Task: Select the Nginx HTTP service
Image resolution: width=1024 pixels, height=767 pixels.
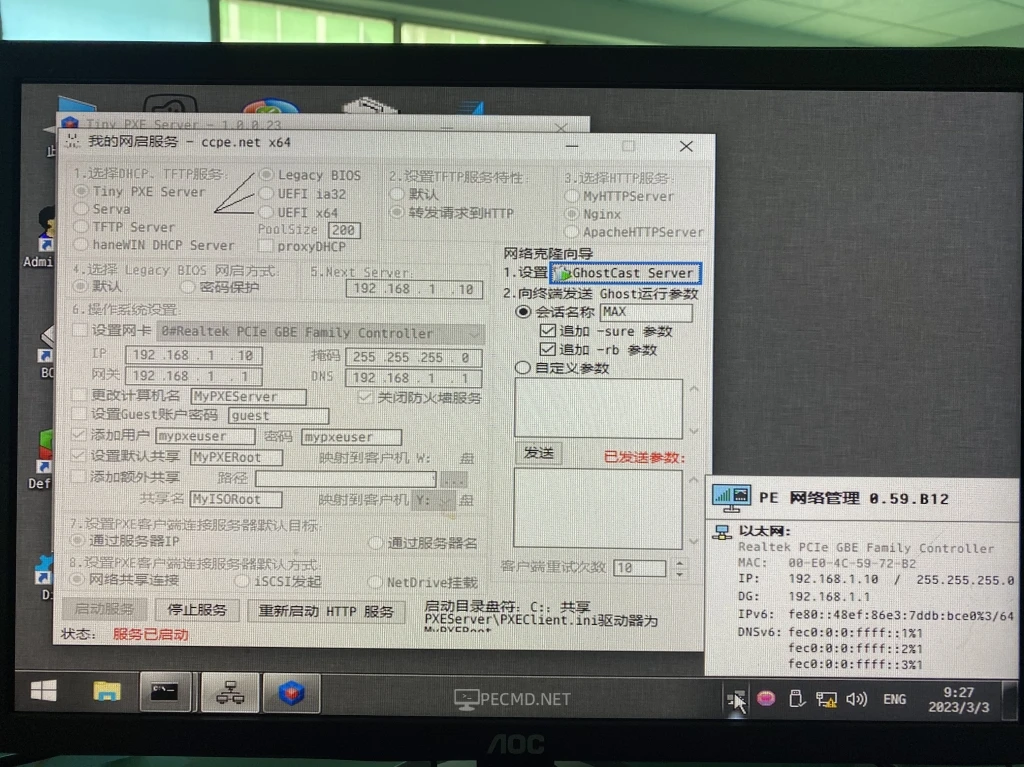Action: tap(571, 214)
